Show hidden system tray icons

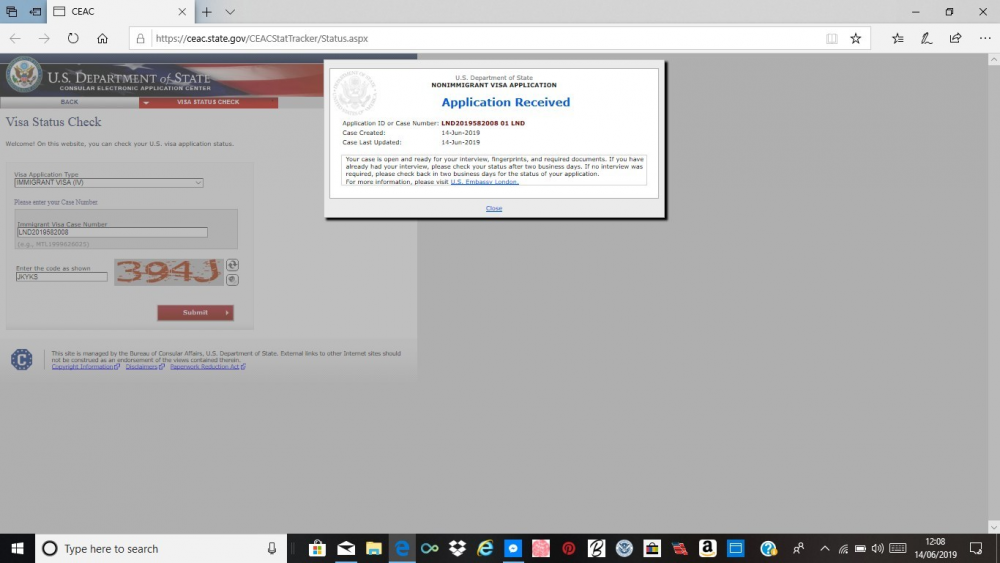click(825, 548)
